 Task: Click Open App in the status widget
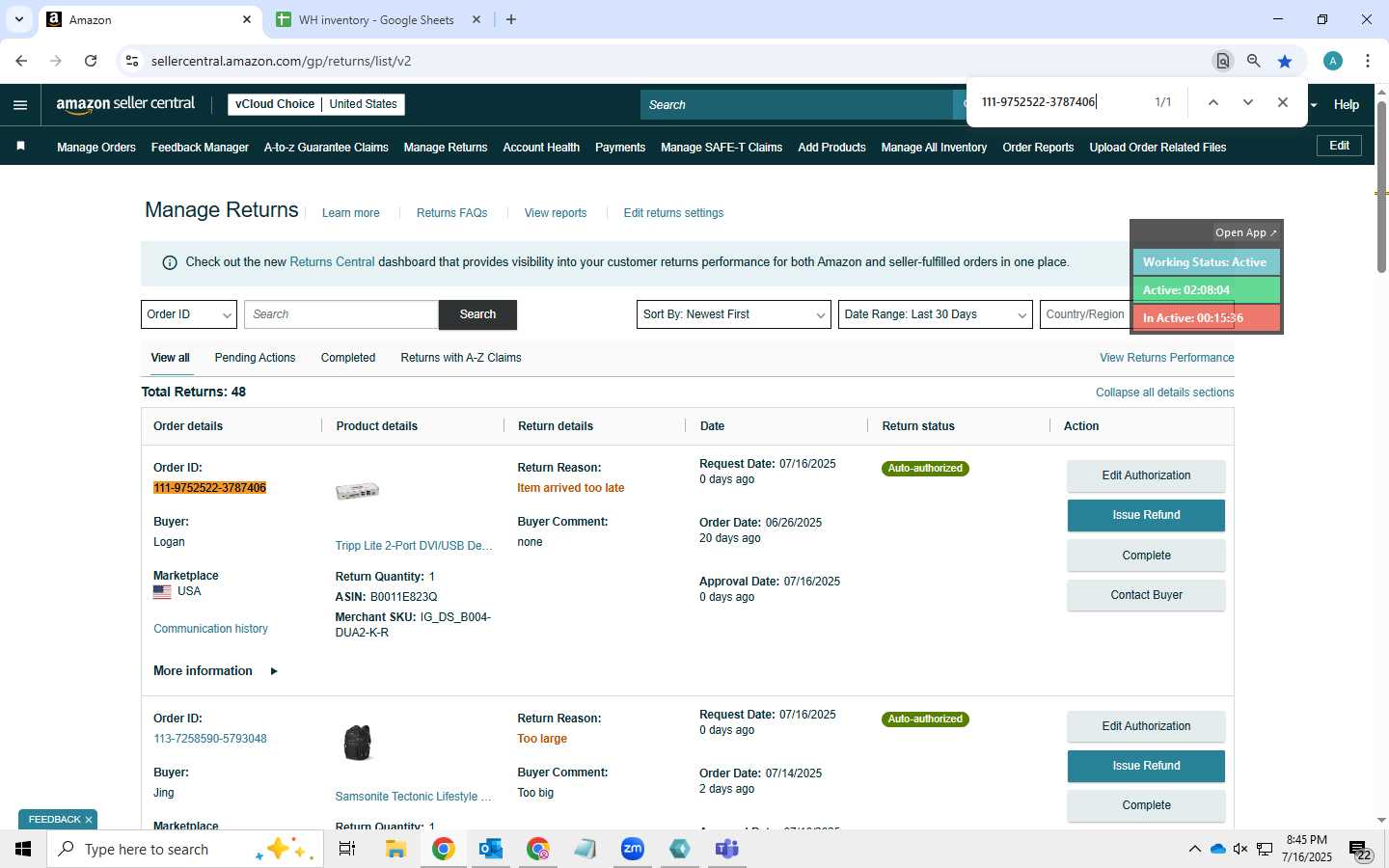1245,232
